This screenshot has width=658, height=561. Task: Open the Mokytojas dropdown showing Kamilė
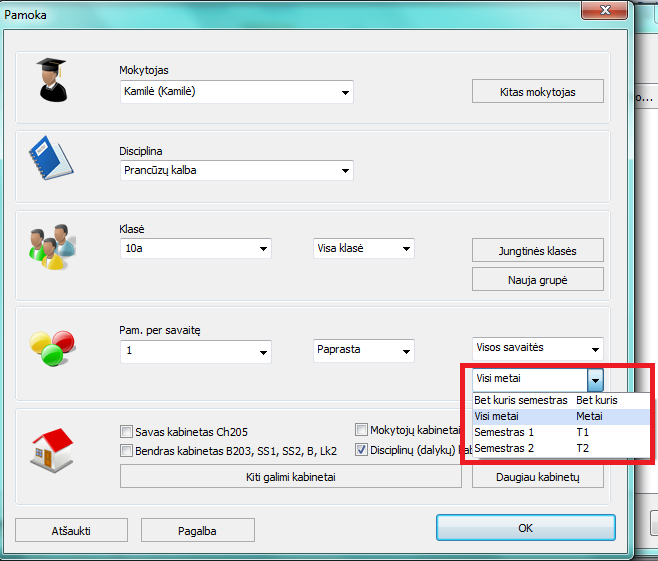[235, 92]
